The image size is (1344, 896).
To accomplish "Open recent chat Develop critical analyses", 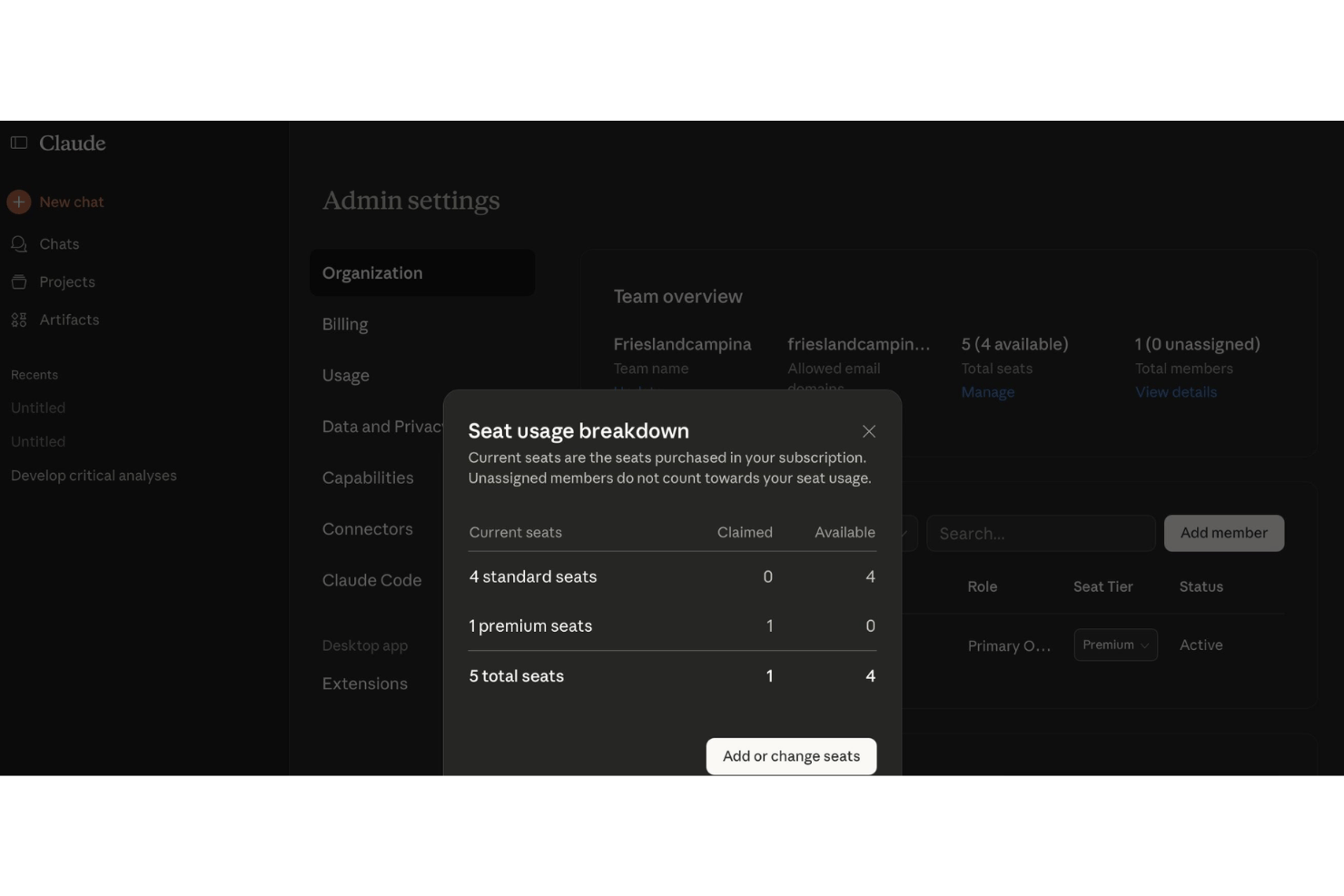I will pyautogui.click(x=94, y=476).
